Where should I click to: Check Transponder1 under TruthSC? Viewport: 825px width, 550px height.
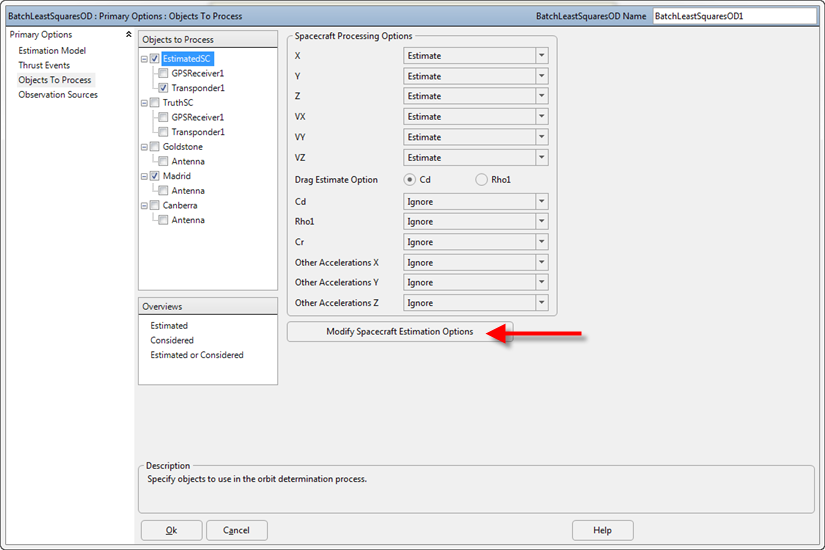click(x=163, y=132)
